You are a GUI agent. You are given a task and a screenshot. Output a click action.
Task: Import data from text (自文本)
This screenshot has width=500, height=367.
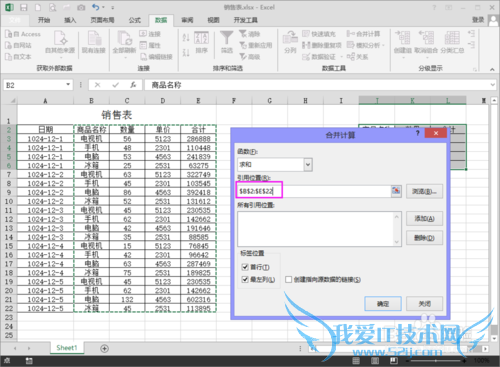click(x=18, y=57)
